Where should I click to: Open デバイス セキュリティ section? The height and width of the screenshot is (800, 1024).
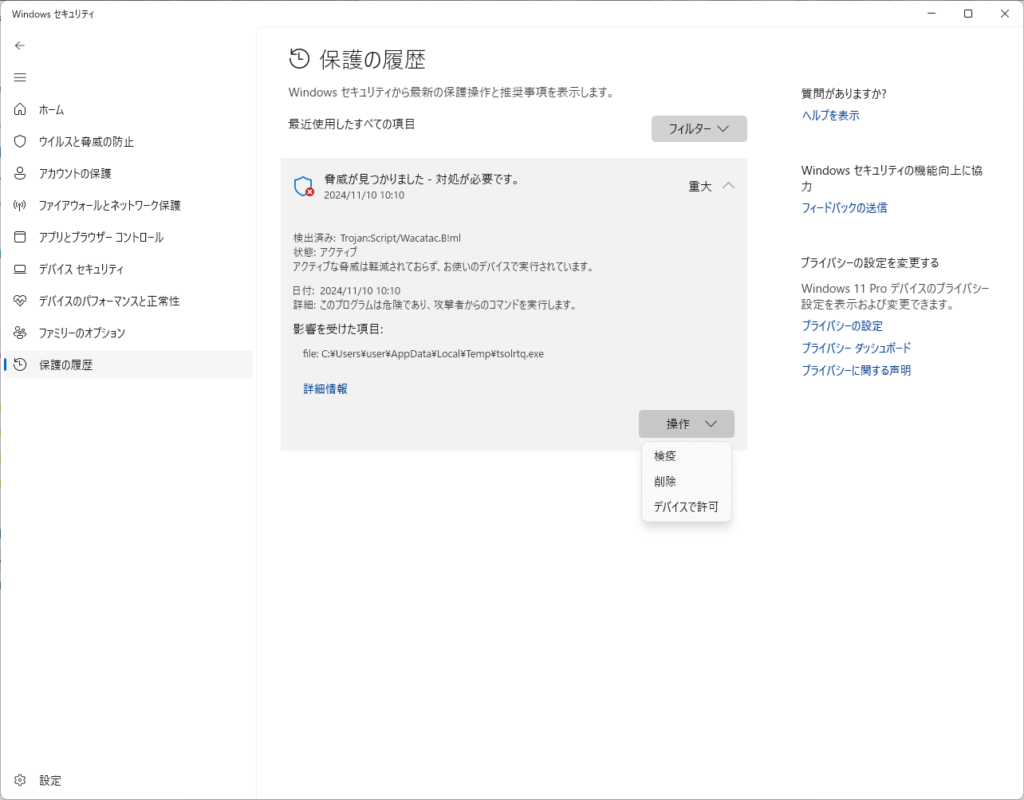pyautogui.click(x=81, y=270)
